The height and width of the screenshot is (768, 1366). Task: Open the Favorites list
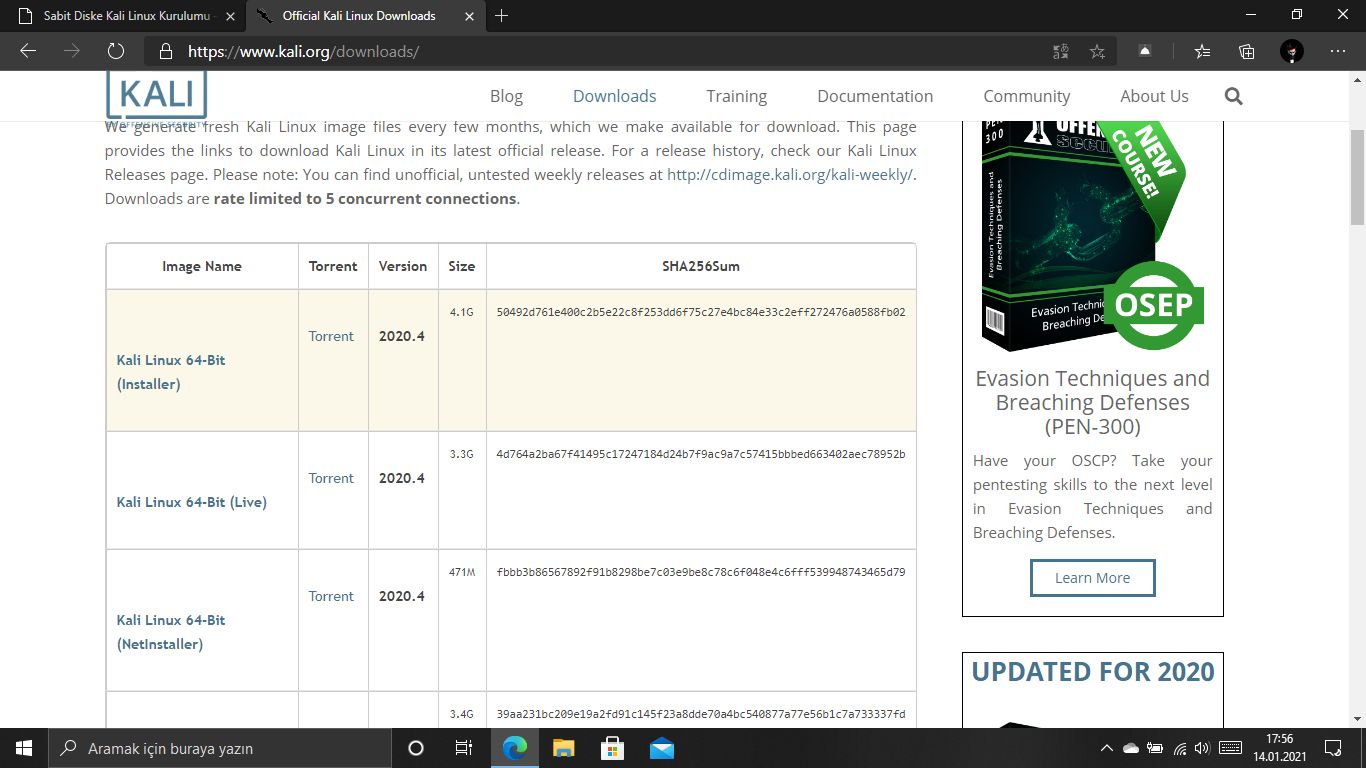click(1203, 51)
